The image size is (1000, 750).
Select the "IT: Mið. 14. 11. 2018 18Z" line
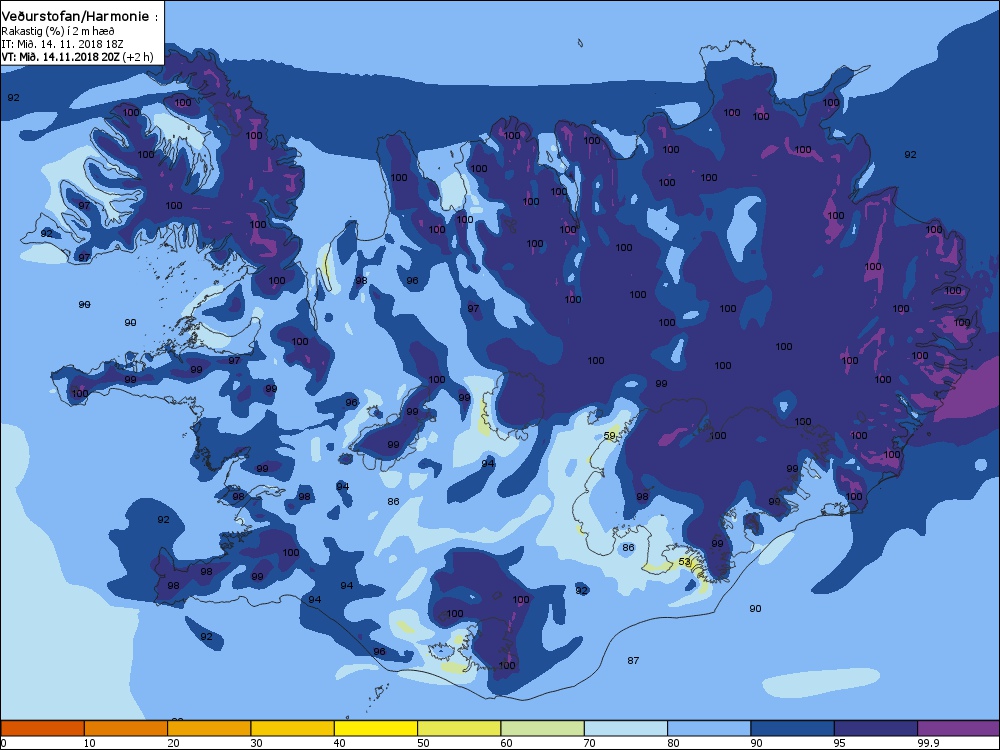[62, 44]
